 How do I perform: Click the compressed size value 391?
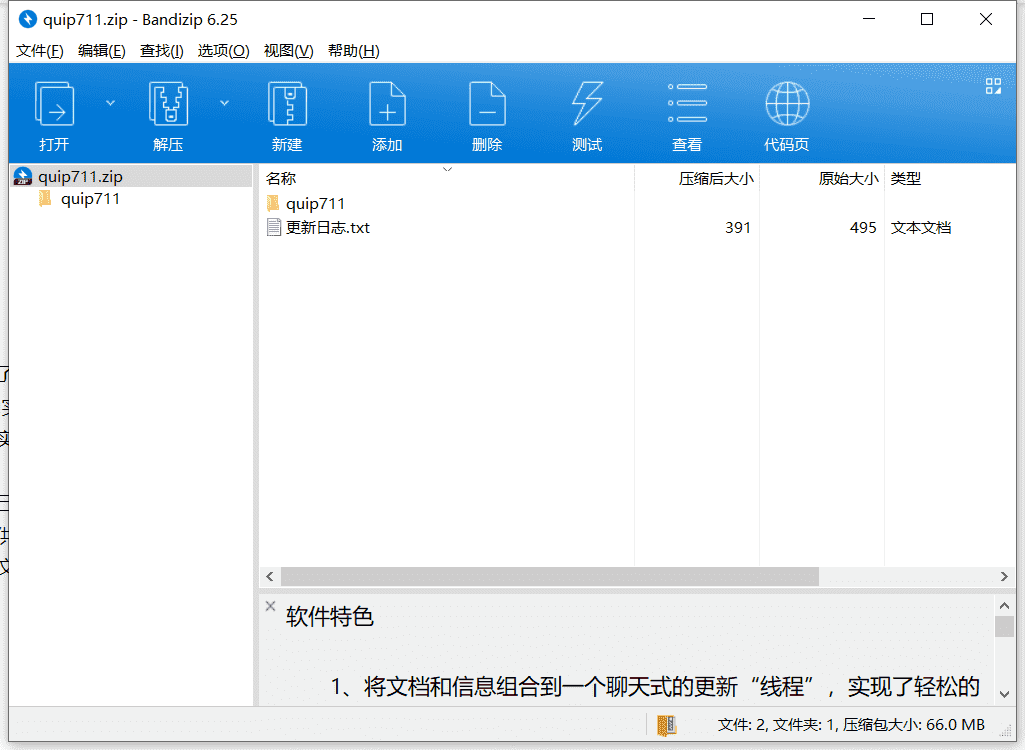(737, 228)
